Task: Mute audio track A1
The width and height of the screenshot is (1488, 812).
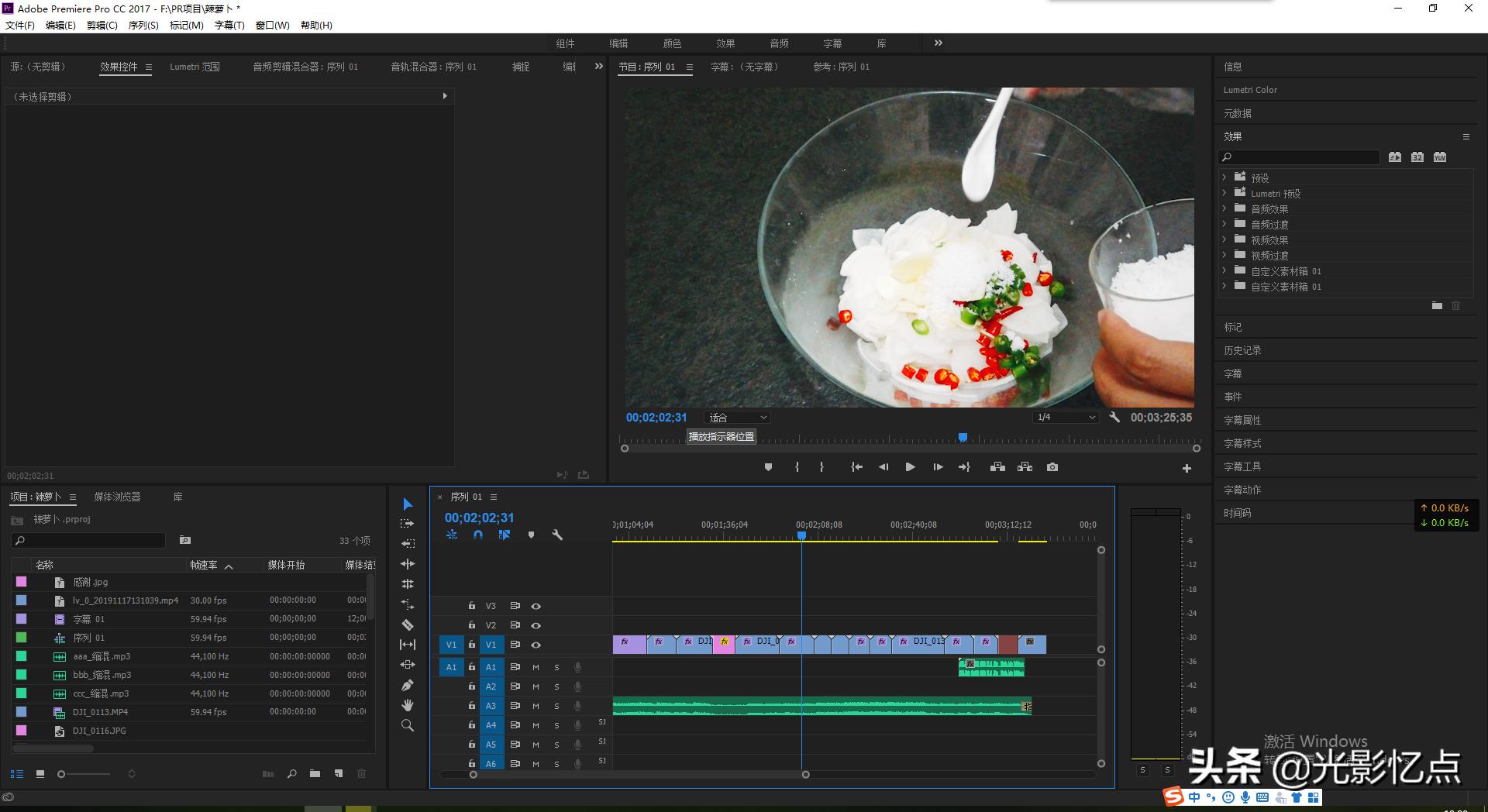Action: (x=536, y=667)
